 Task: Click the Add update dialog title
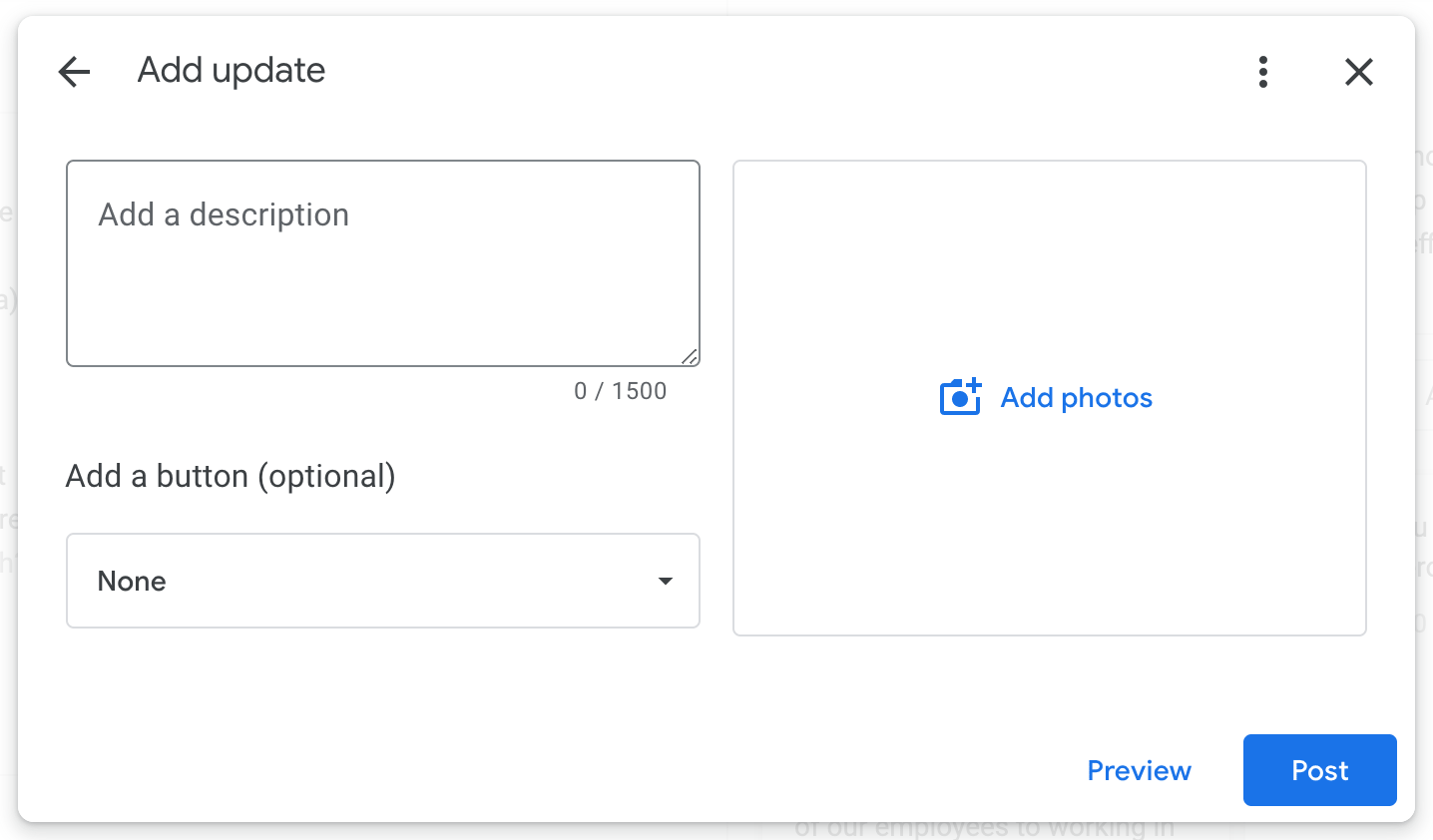click(232, 71)
